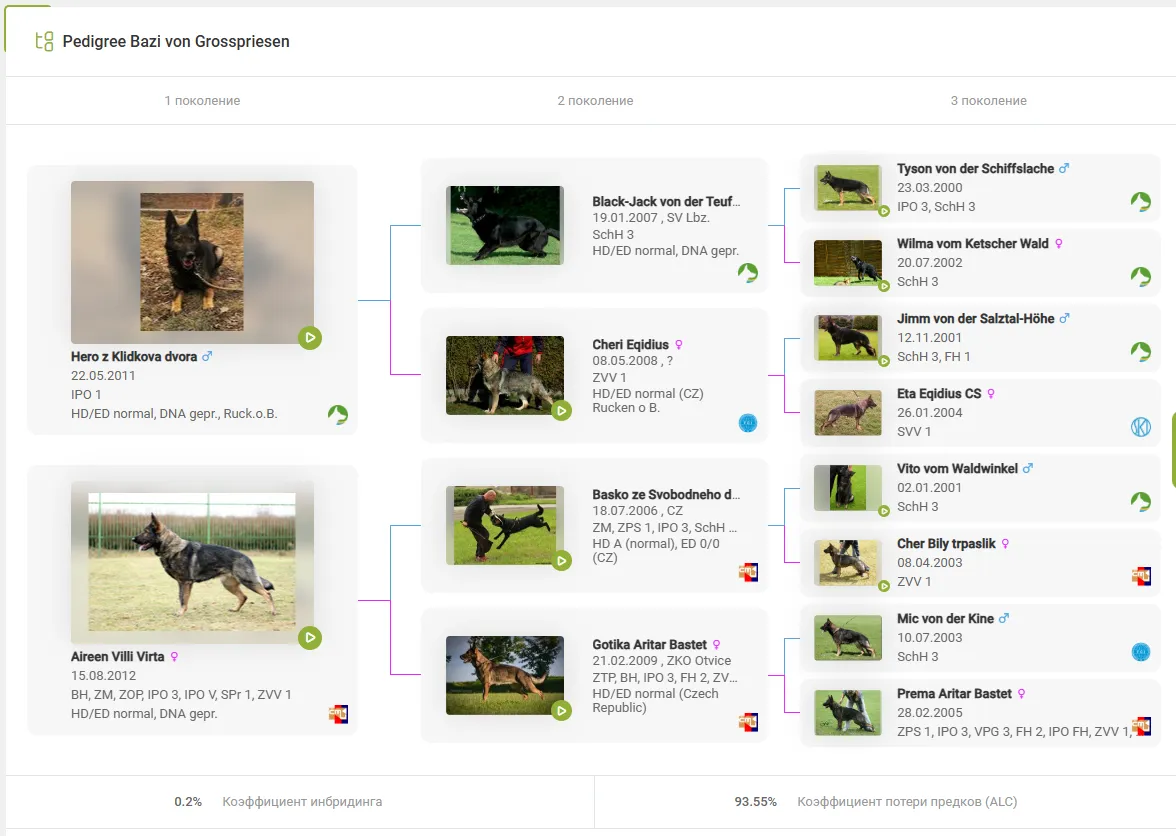Viewport: 1176px width, 836px height.
Task: Click play icon on Aireen Villi Virta photo
Action: point(310,637)
